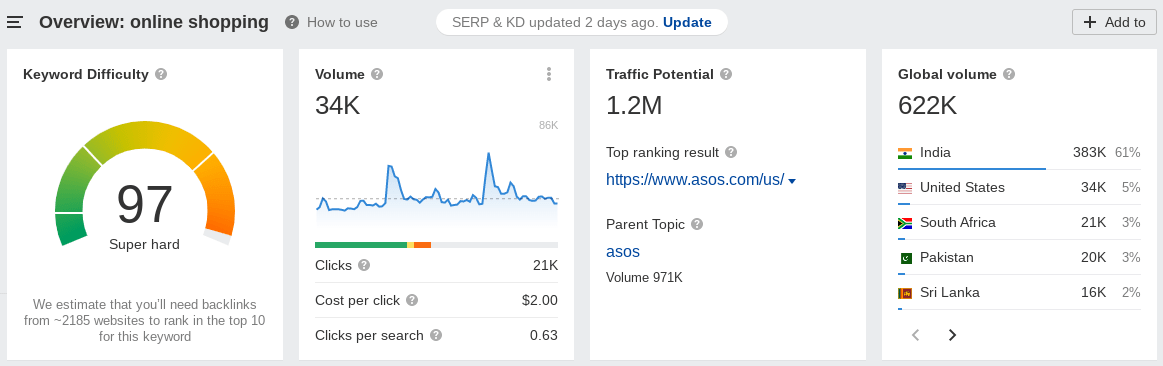Open the asos parent topic link
Viewport: 1163px width, 366px height.
click(623, 252)
